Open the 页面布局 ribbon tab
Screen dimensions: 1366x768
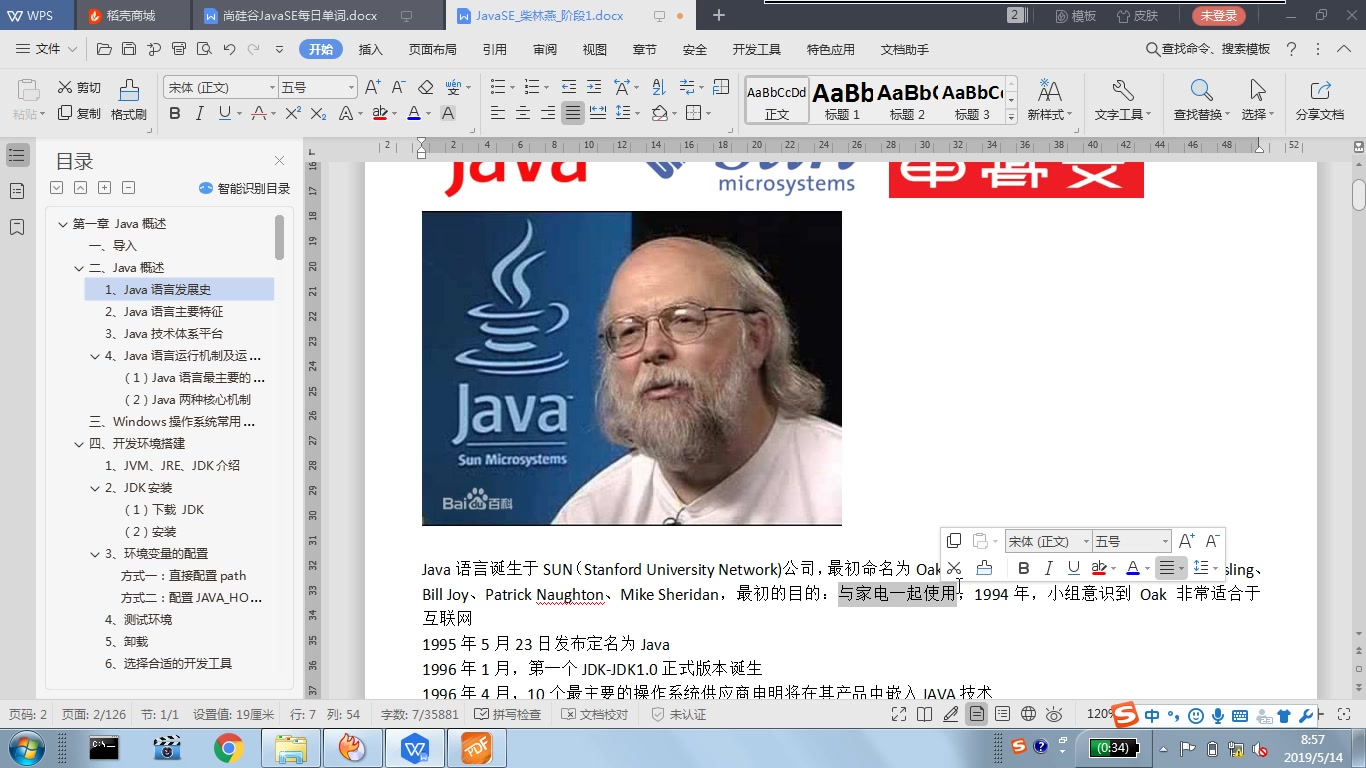click(x=433, y=49)
